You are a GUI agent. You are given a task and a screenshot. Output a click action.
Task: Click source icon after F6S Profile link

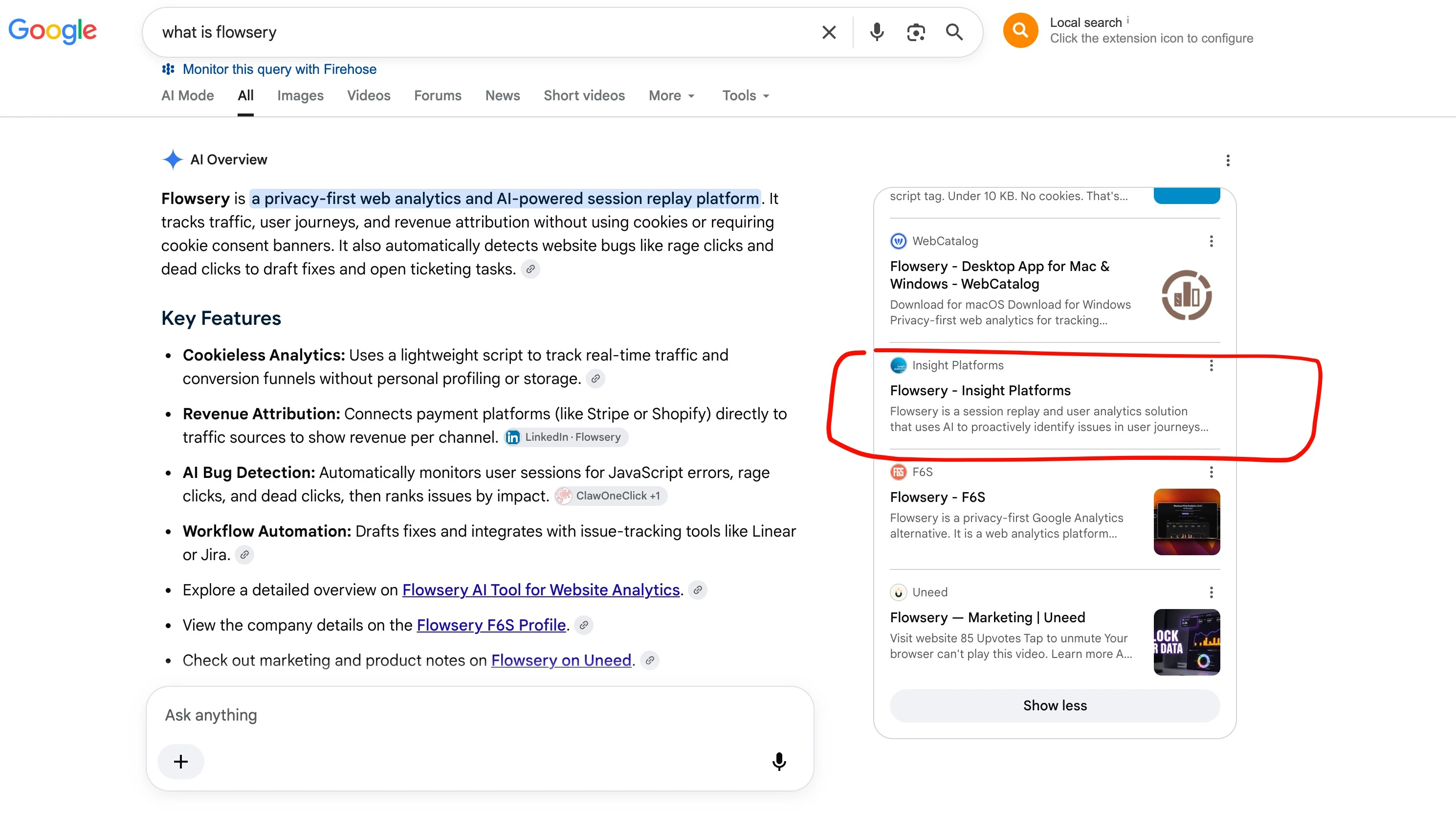pos(583,625)
